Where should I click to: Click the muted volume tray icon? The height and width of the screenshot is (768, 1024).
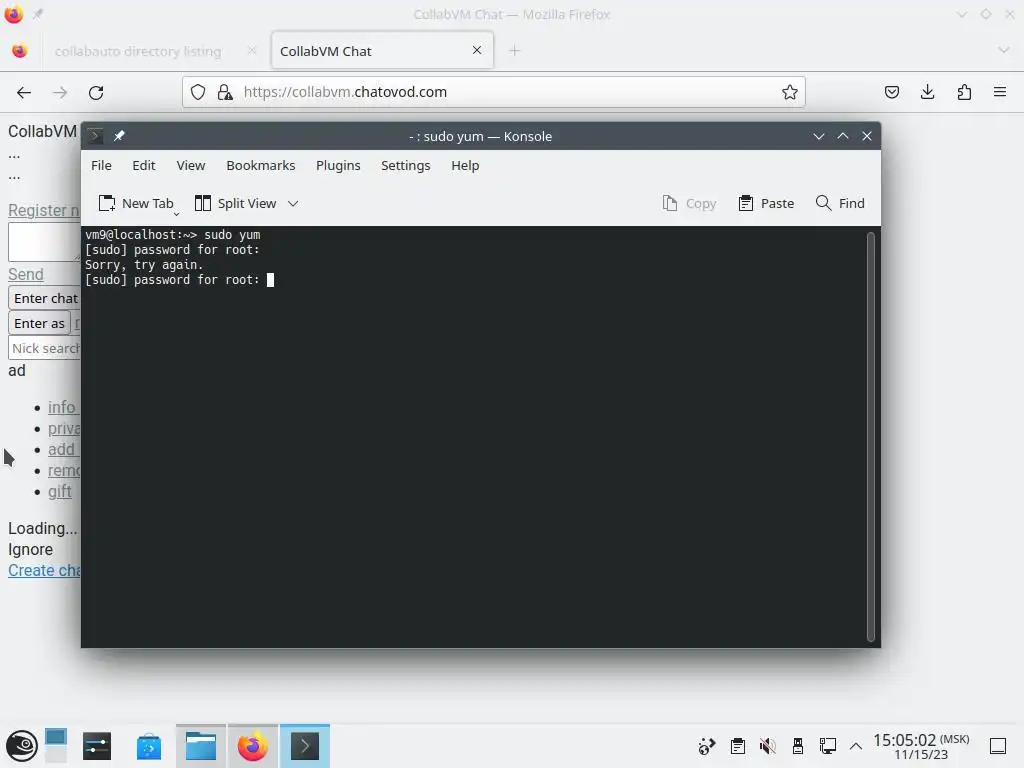tap(768, 746)
